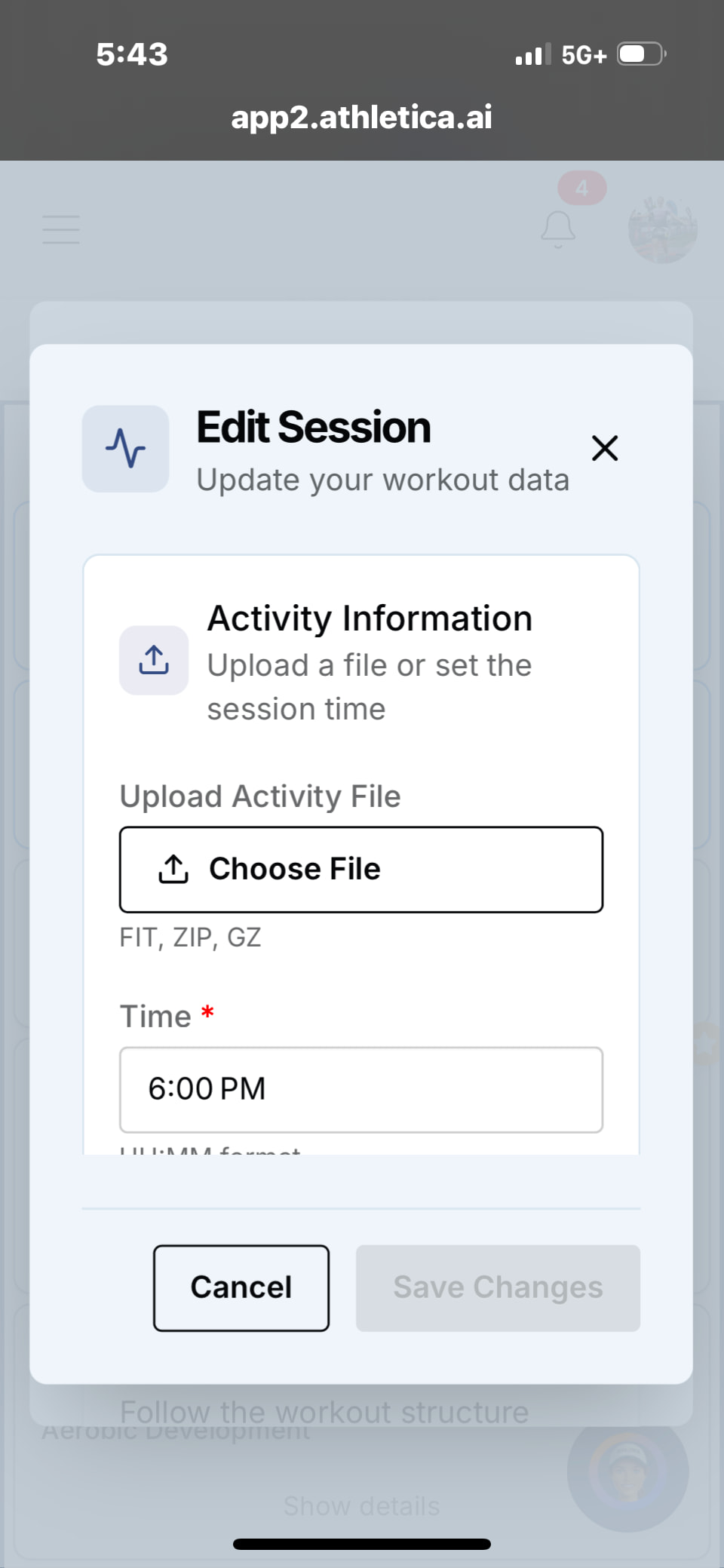Click the pulse activity icon beside Edit Session
724x1568 pixels.
[x=125, y=449]
